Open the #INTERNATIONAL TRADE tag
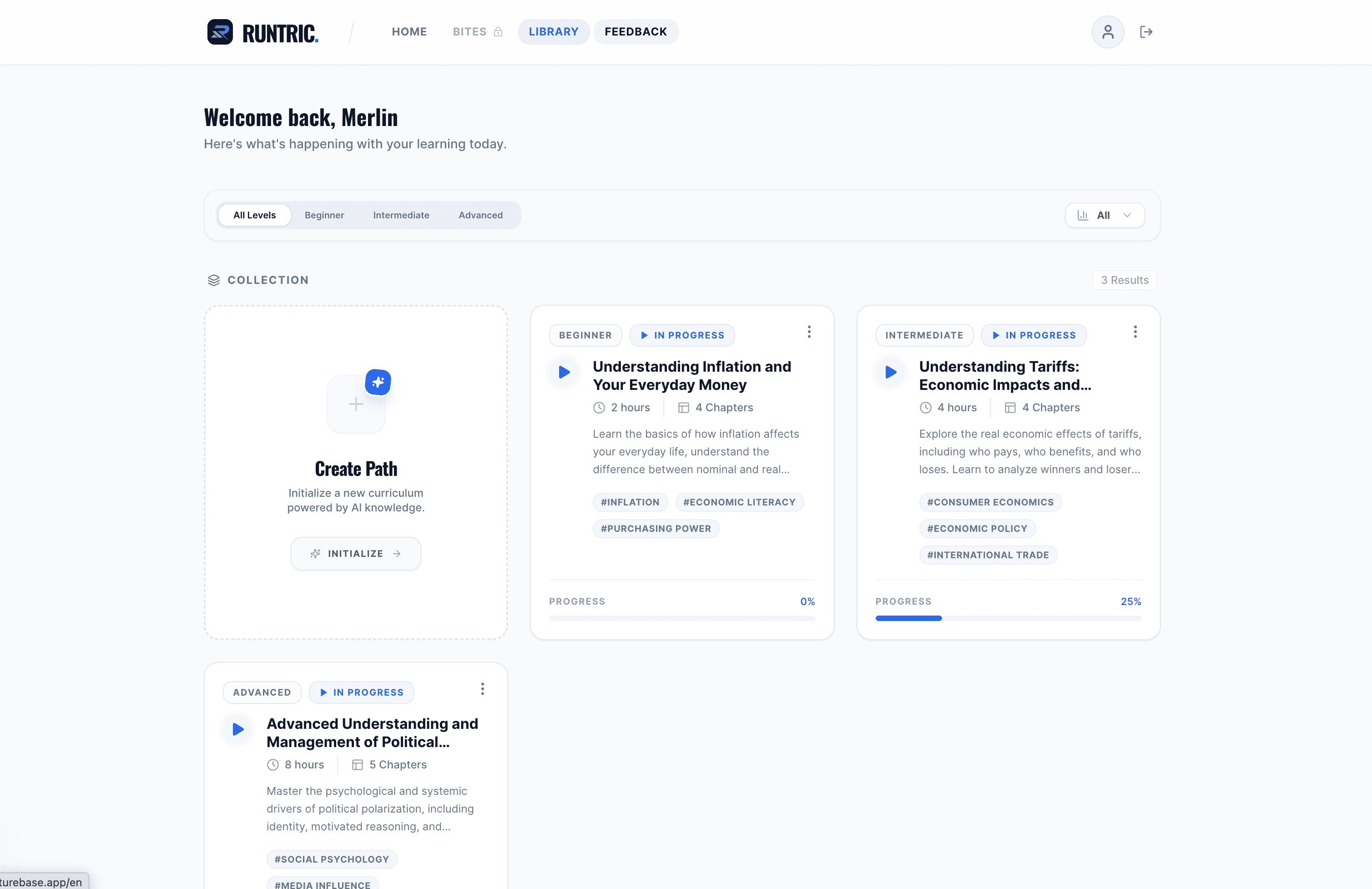The width and height of the screenshot is (1372, 889). click(988, 555)
